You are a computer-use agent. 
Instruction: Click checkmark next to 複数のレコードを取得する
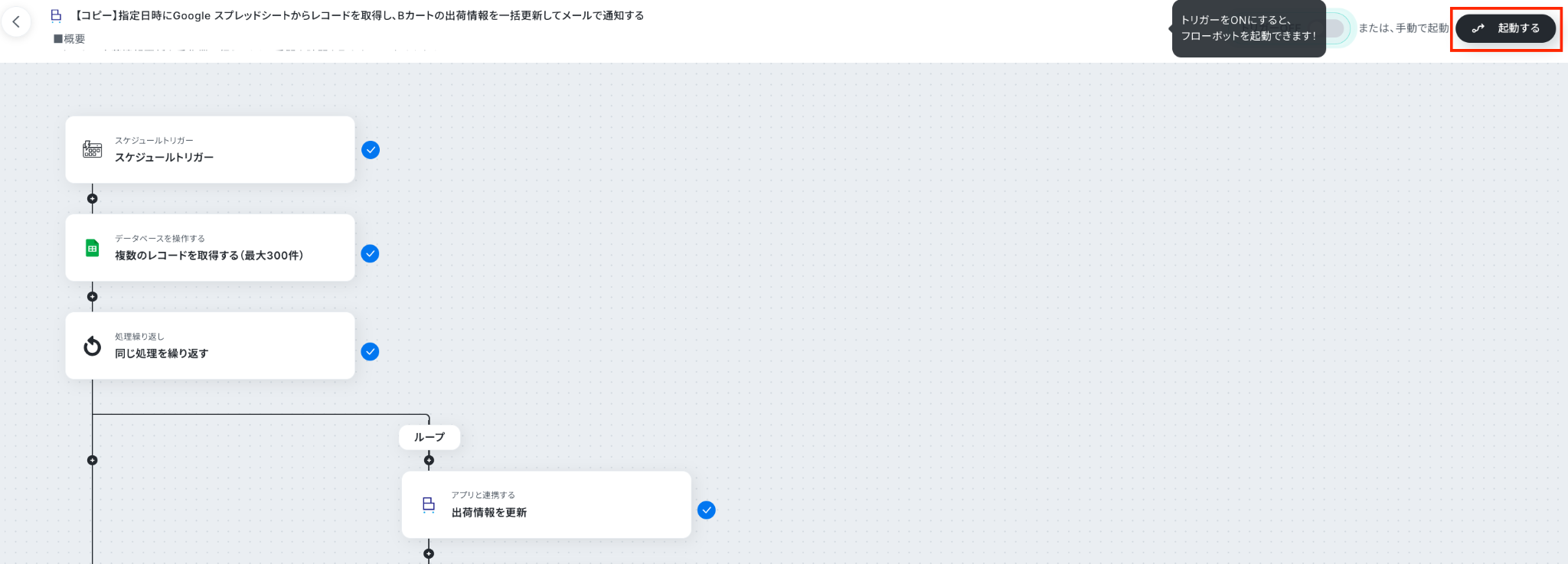pyautogui.click(x=370, y=253)
